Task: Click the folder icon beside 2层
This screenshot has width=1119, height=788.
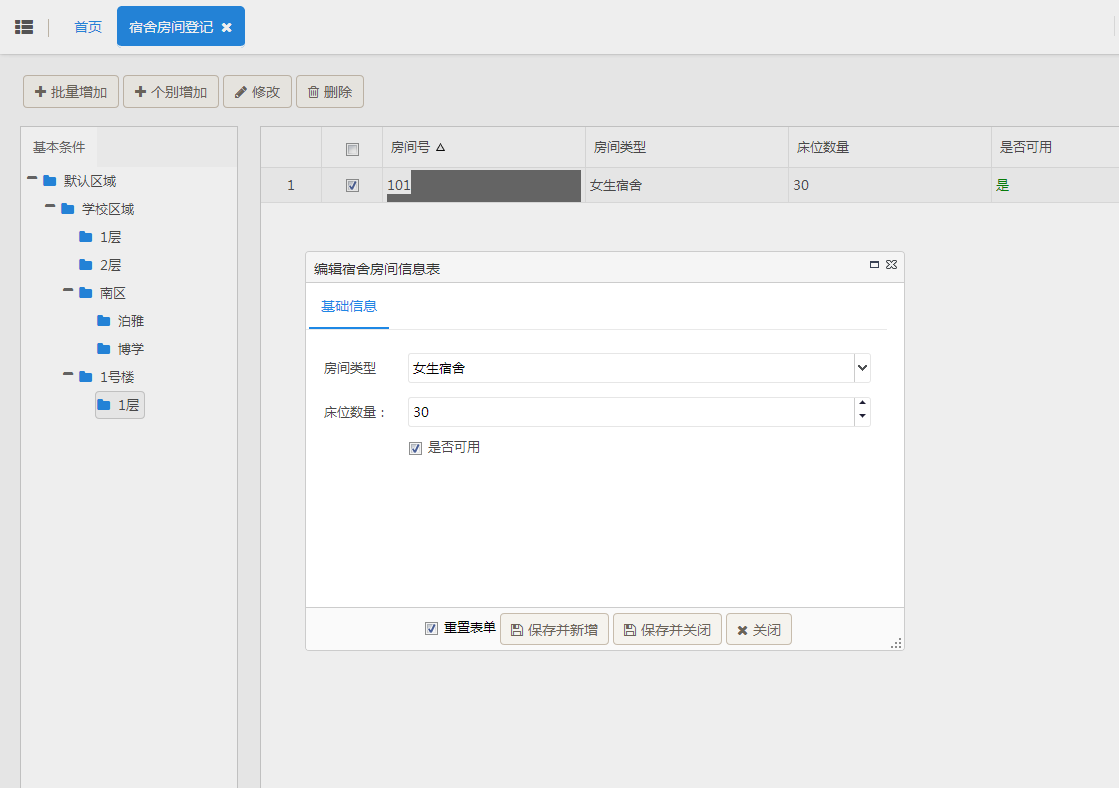Action: click(86, 265)
